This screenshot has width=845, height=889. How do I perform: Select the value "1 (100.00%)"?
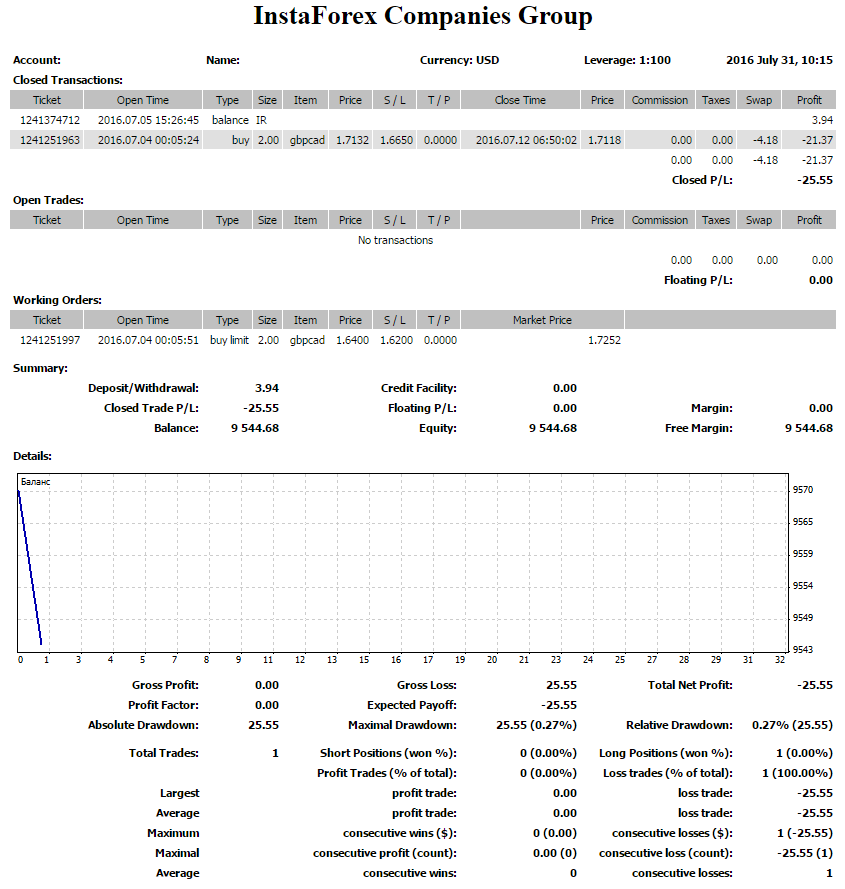click(x=797, y=773)
